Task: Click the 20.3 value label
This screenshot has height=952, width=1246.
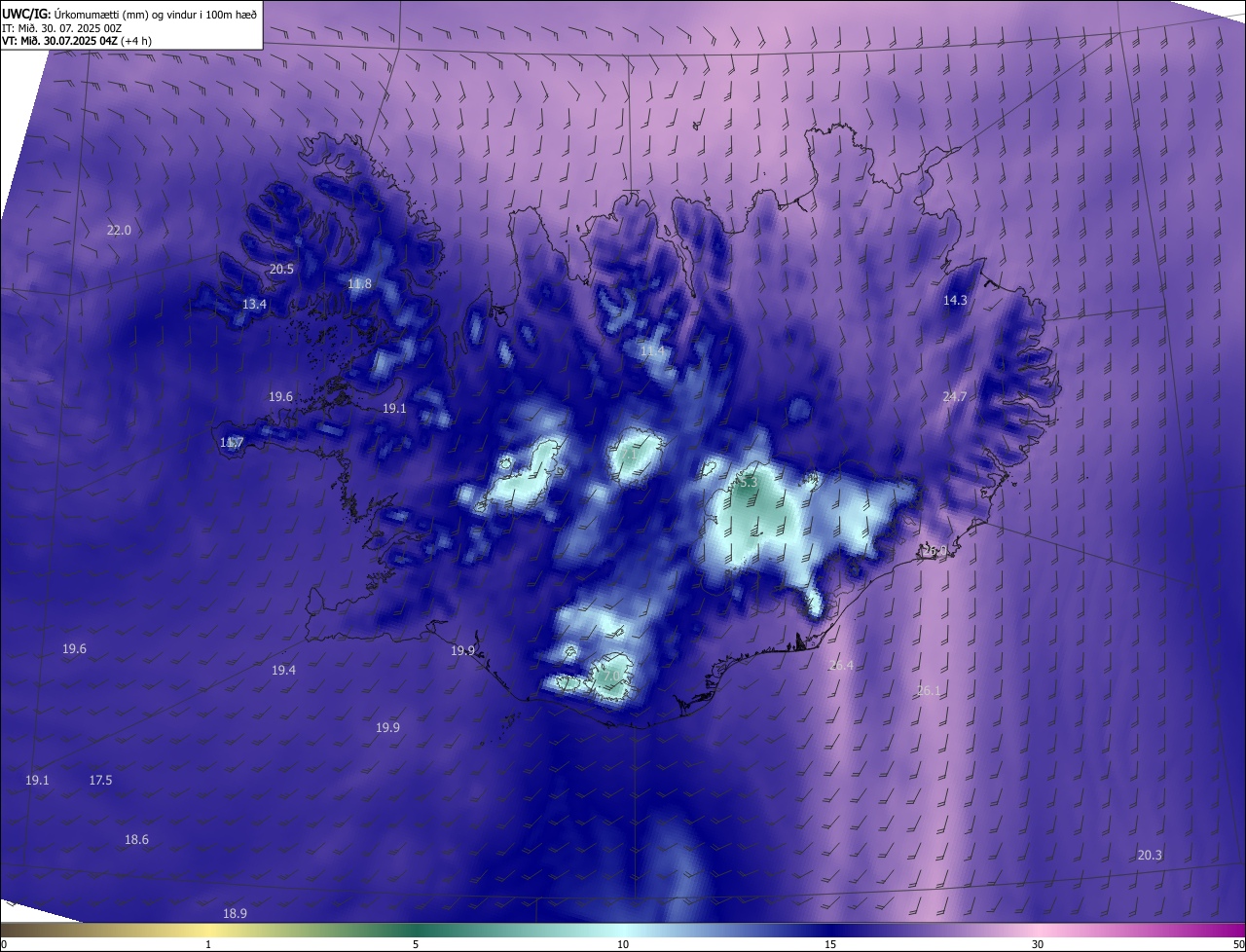Action: tap(1150, 855)
